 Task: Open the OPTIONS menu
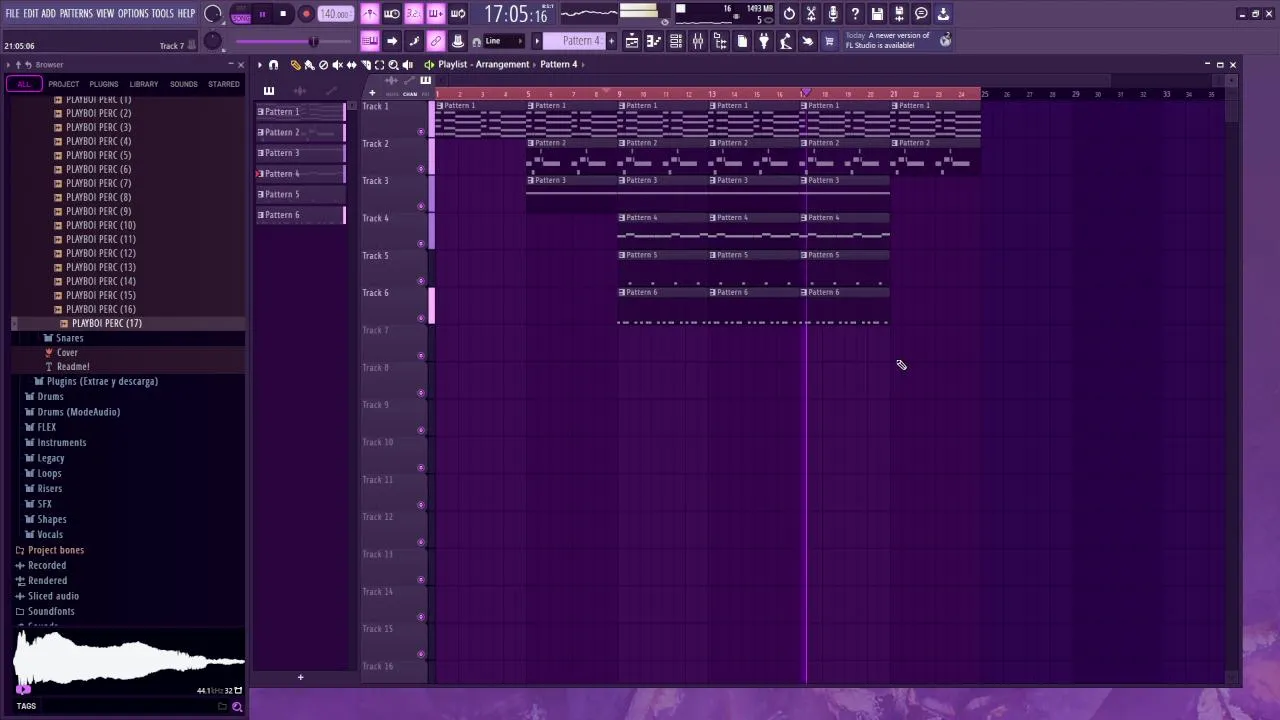(x=133, y=13)
